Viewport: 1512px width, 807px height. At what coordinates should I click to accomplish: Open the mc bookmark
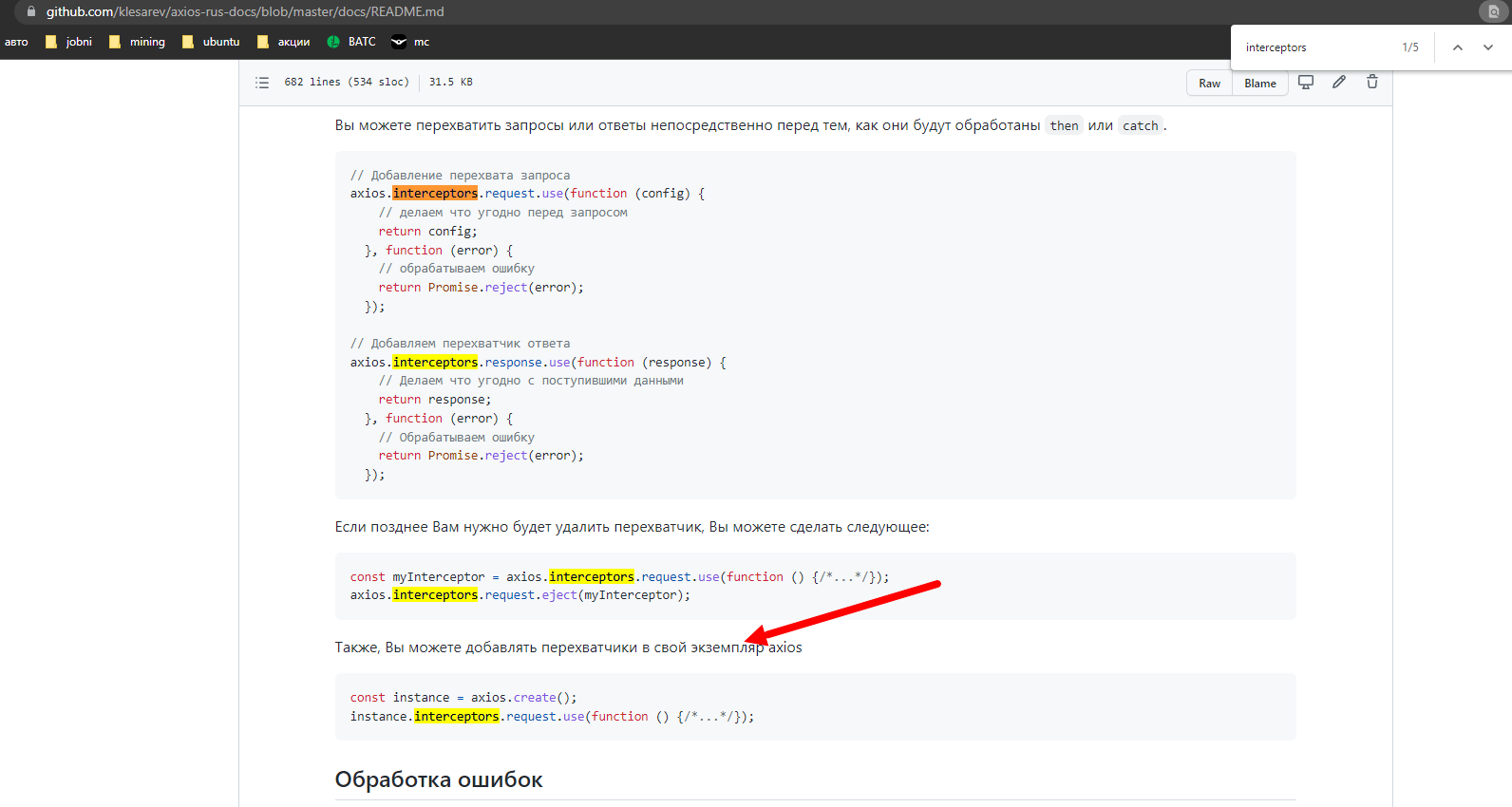click(x=410, y=42)
